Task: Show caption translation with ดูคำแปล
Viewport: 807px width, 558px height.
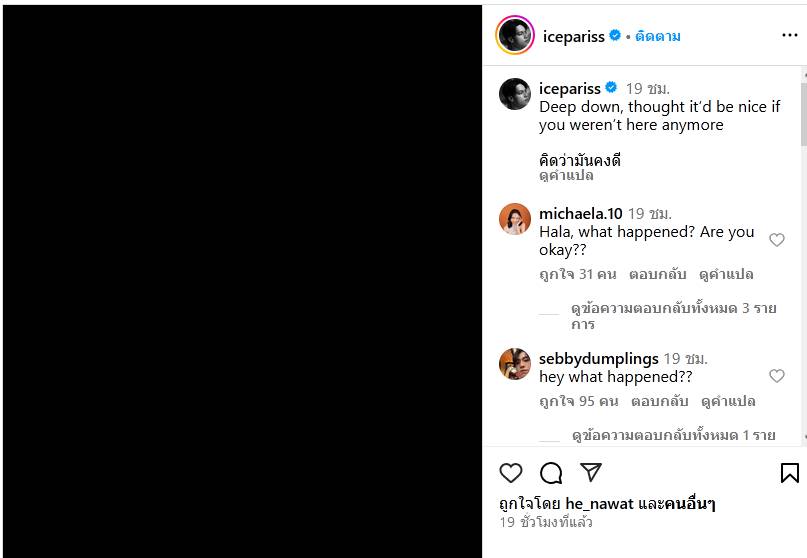Action: [566, 176]
